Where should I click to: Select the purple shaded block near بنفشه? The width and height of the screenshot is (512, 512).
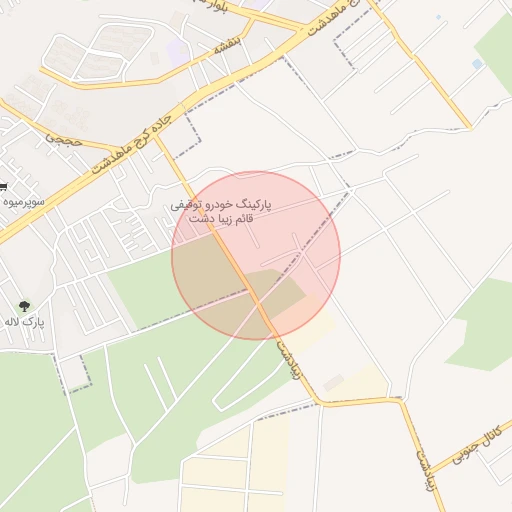click(x=178, y=52)
